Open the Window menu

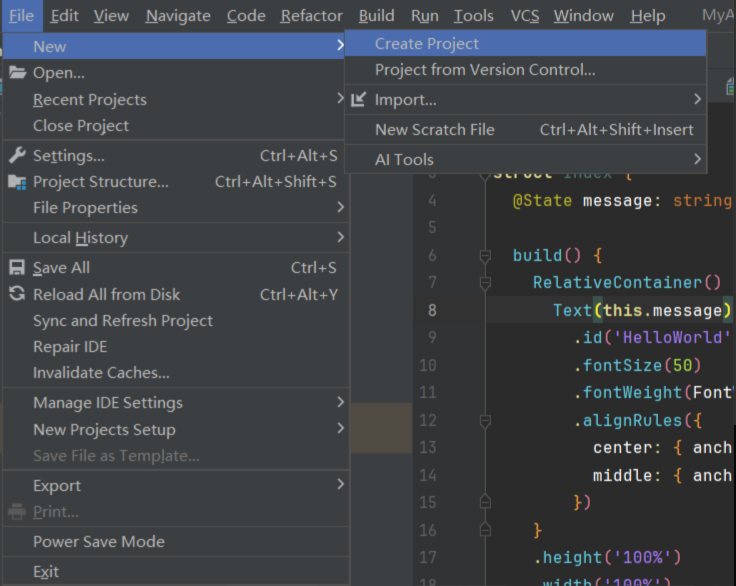tap(583, 15)
